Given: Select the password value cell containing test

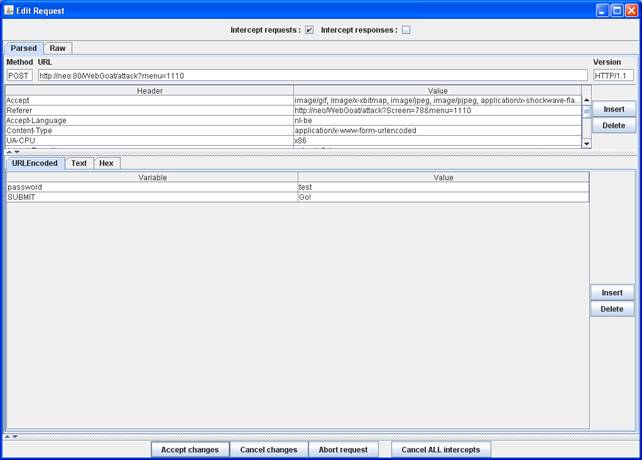Looking at the screenshot, I should (x=442, y=187).
